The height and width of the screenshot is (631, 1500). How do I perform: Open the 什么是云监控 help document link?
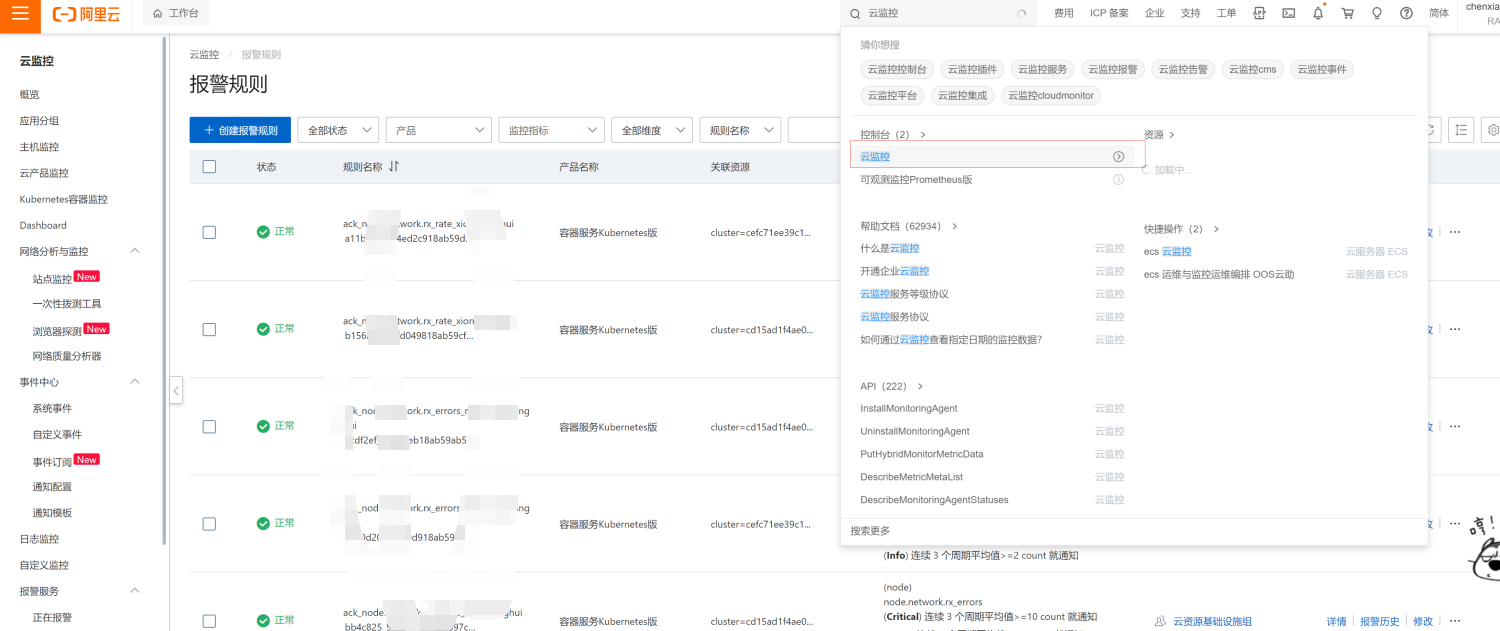(889, 248)
